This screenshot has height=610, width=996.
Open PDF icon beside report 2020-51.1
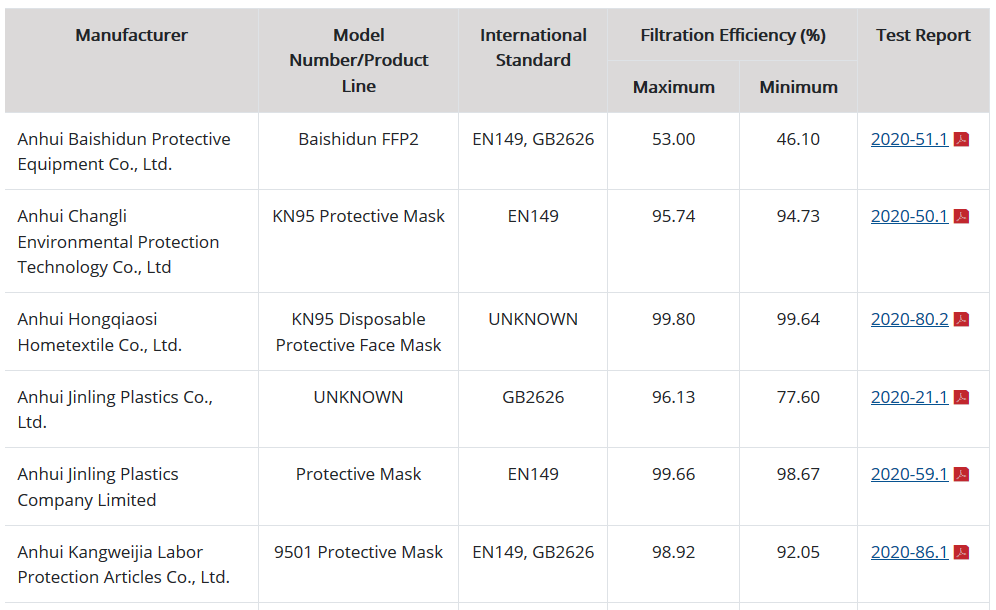[961, 139]
